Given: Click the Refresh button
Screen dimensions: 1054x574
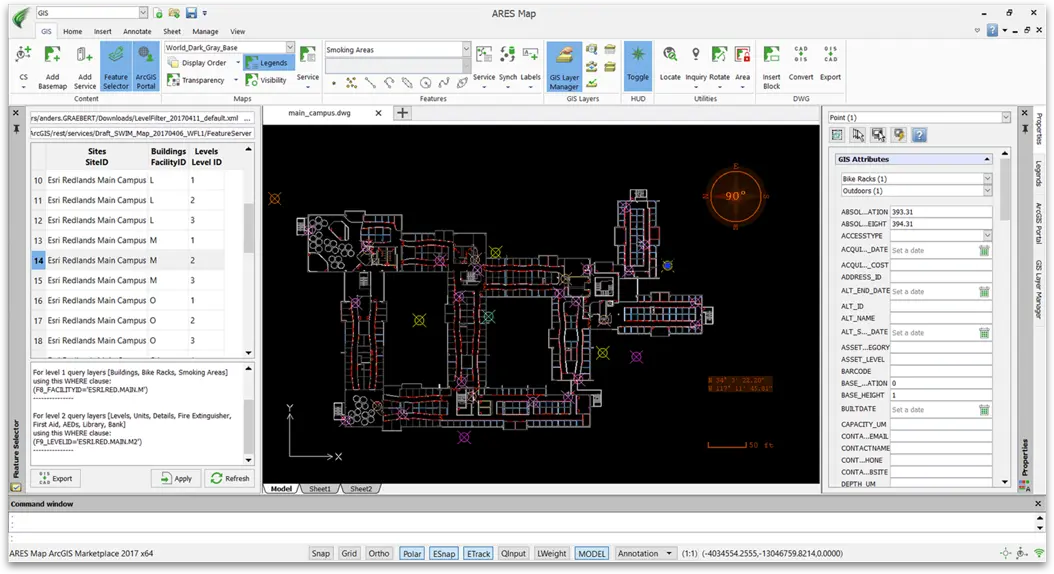Looking at the screenshot, I should click(x=230, y=479).
